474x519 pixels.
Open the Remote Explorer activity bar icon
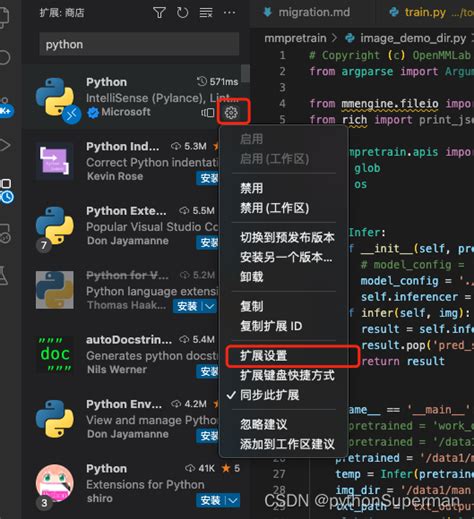click(5, 234)
